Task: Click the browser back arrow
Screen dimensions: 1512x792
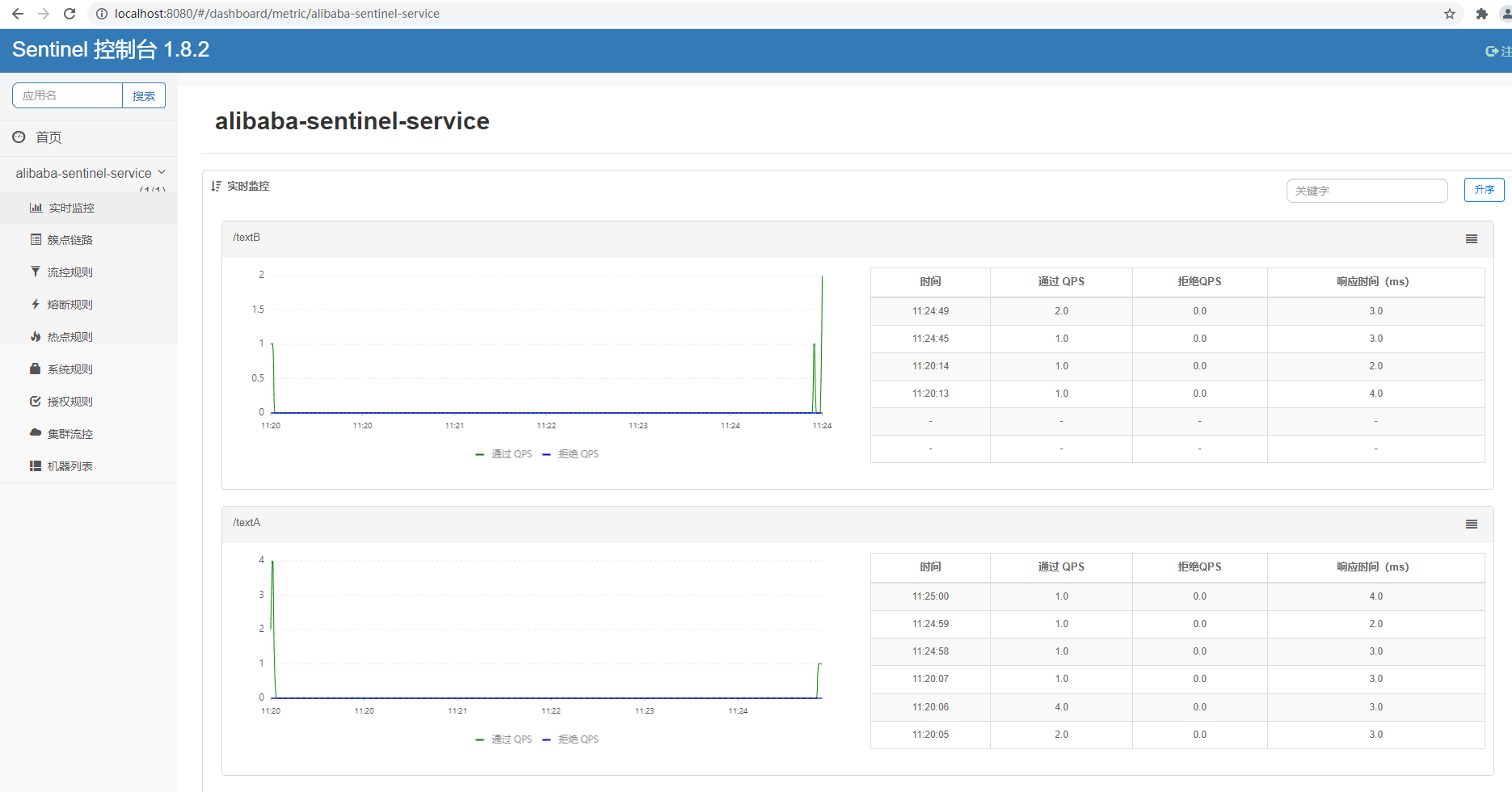Action: click(18, 14)
